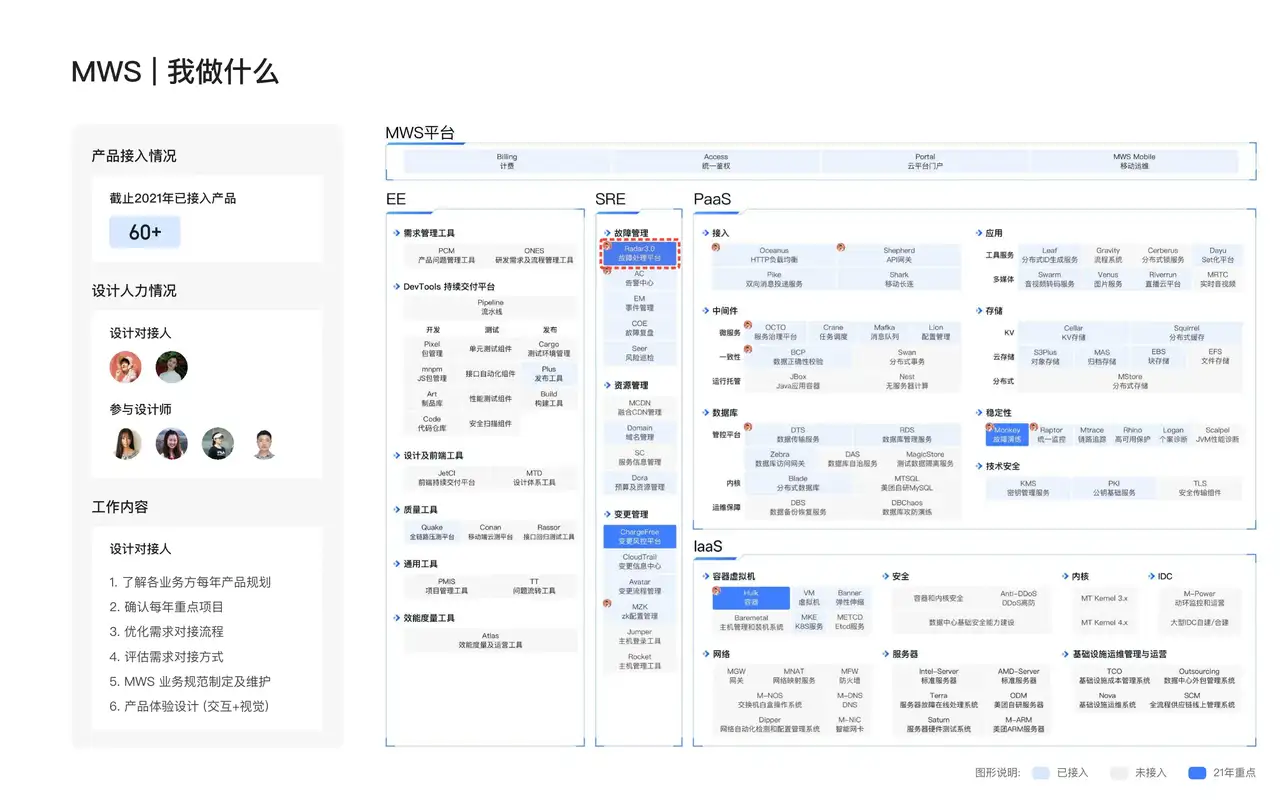Select the Hulk 容器 cell
1280x801 pixels.
point(751,598)
